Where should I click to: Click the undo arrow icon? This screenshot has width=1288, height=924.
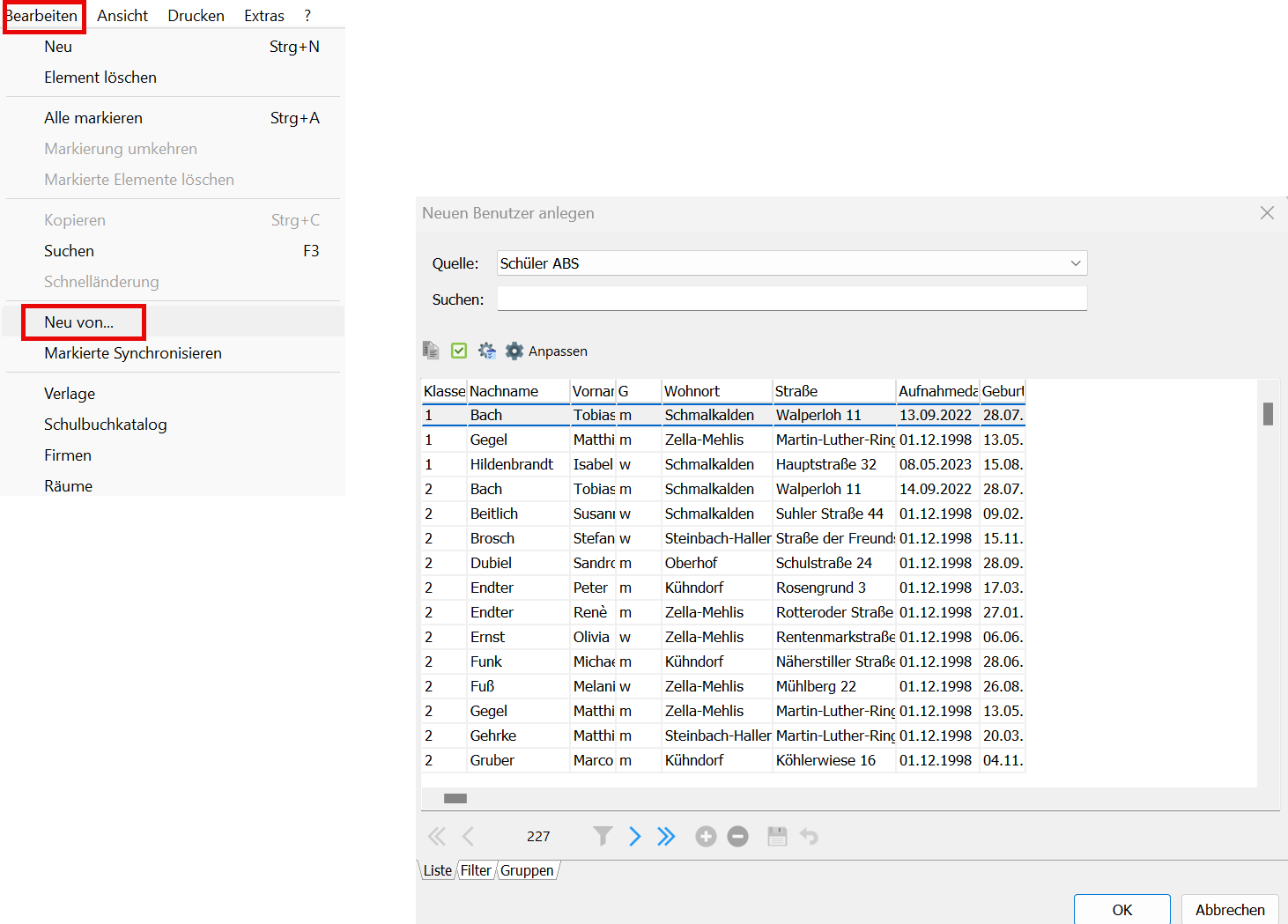click(809, 836)
